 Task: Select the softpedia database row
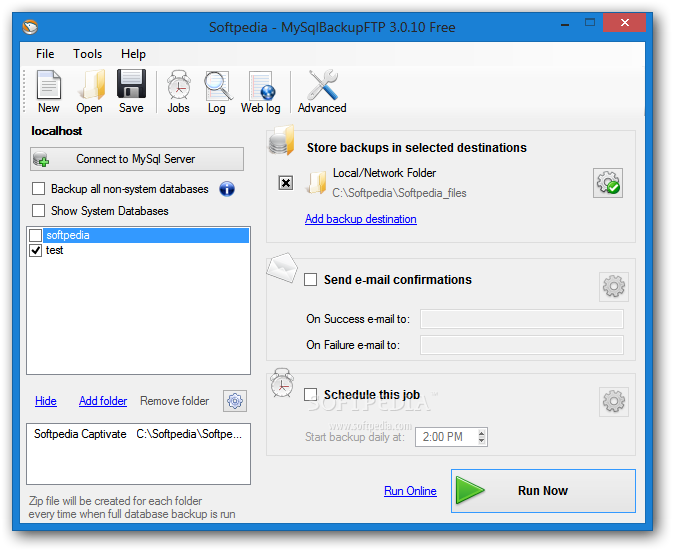146,235
